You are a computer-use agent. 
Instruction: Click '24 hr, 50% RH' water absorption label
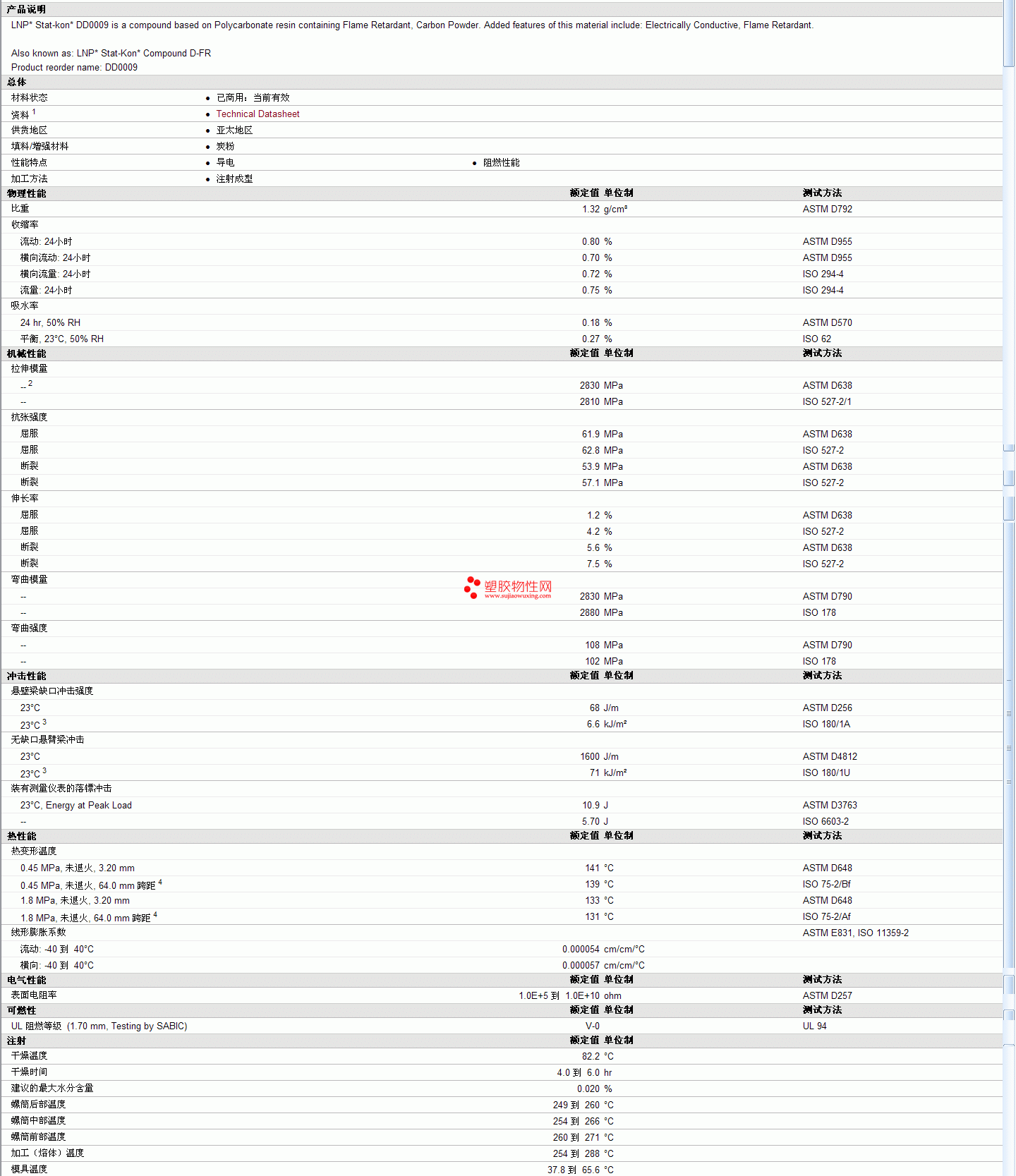click(50, 322)
